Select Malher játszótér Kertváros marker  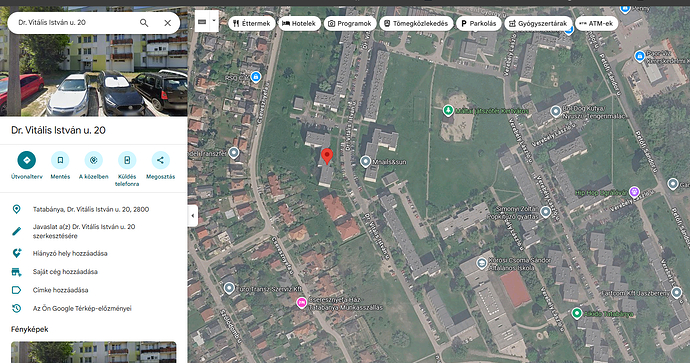[x=448, y=110]
